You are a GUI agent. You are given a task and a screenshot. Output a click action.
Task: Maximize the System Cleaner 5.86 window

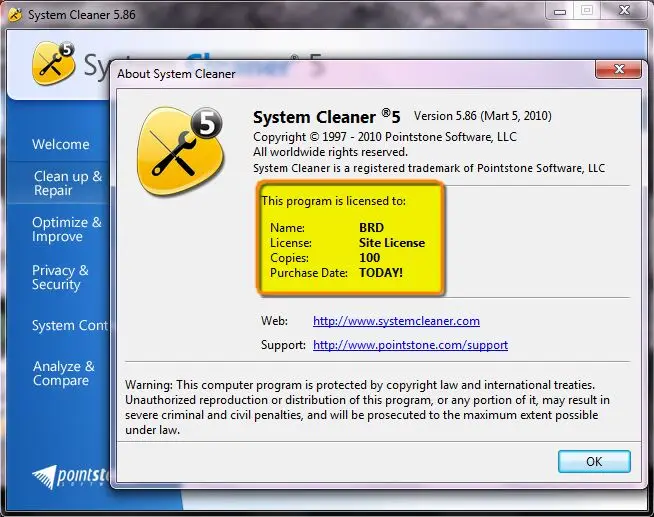coord(586,11)
